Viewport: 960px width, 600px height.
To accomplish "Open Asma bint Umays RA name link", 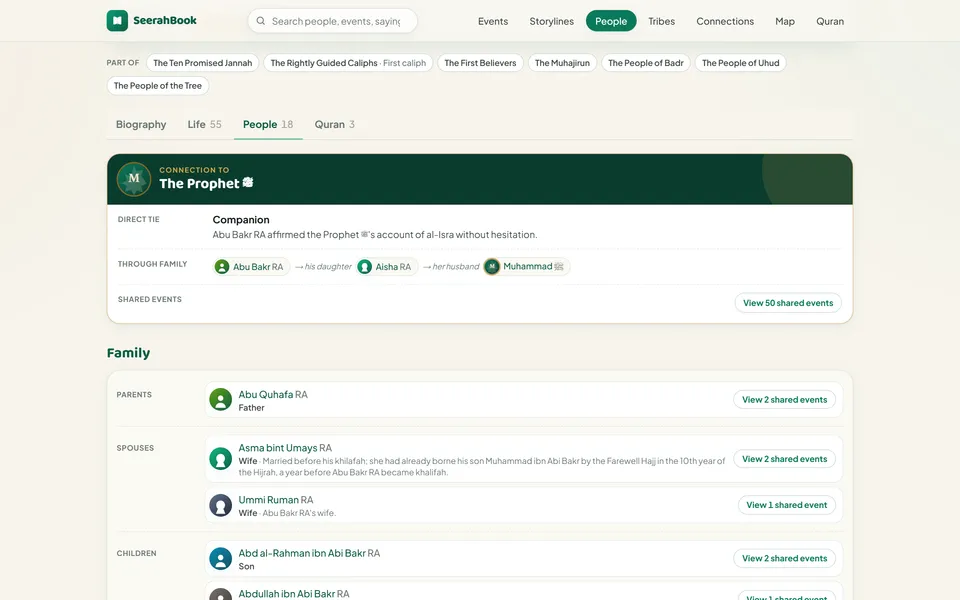I will pyautogui.click(x=285, y=448).
